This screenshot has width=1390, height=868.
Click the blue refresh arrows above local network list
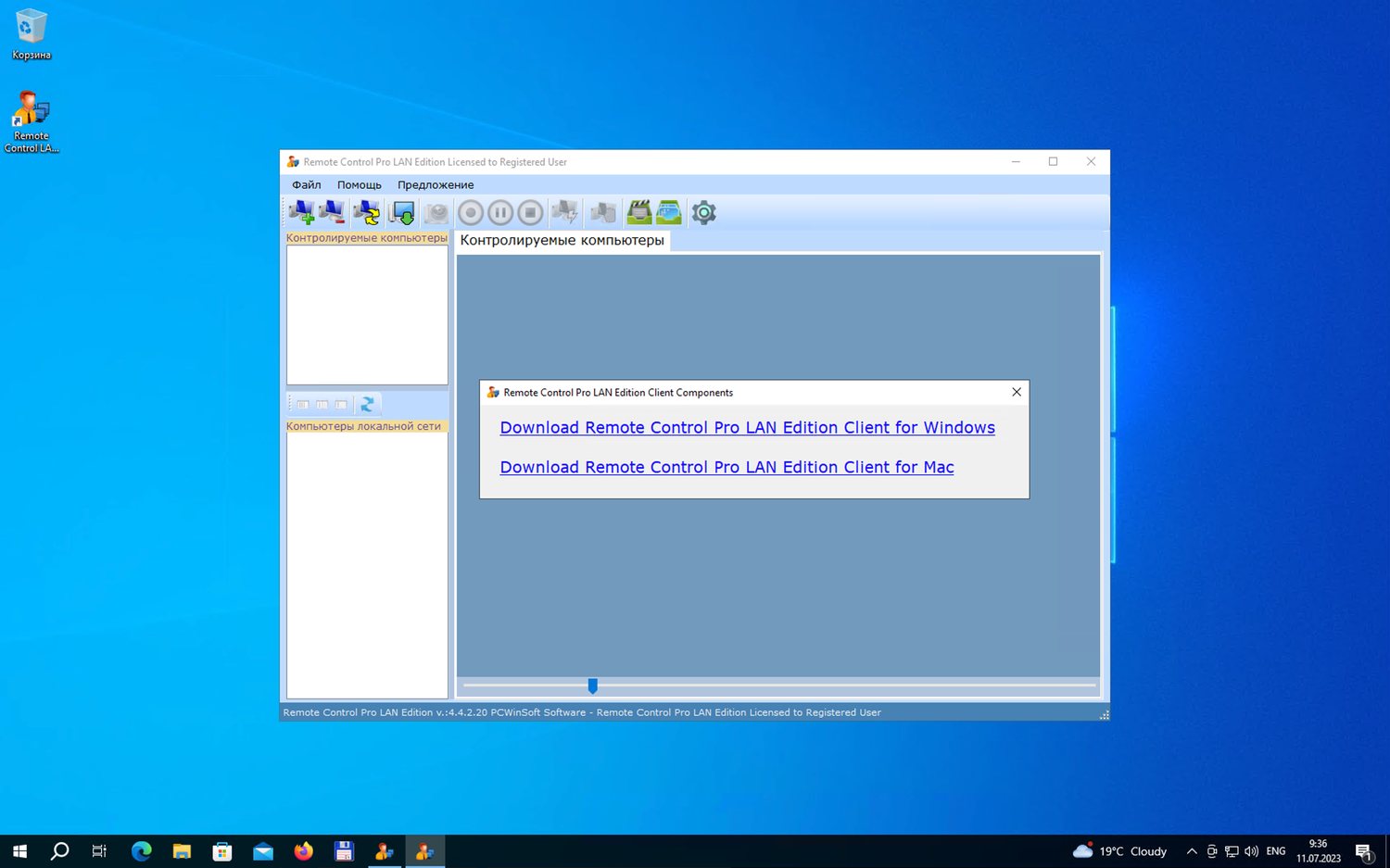click(x=367, y=405)
